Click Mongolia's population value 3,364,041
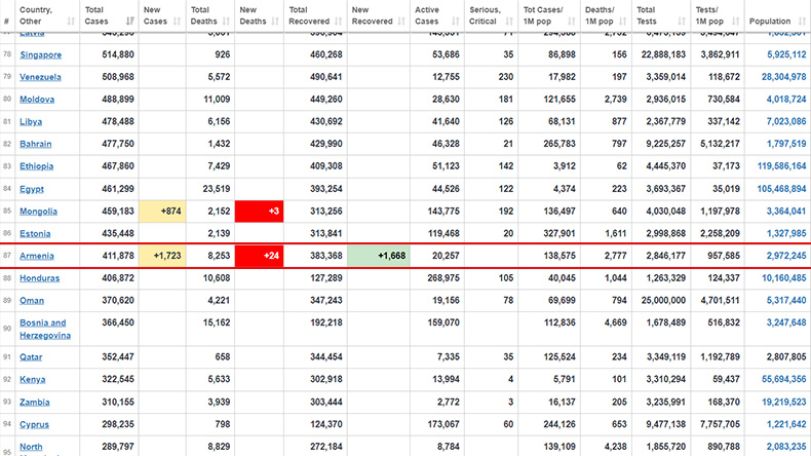The image size is (811, 456). [786, 211]
